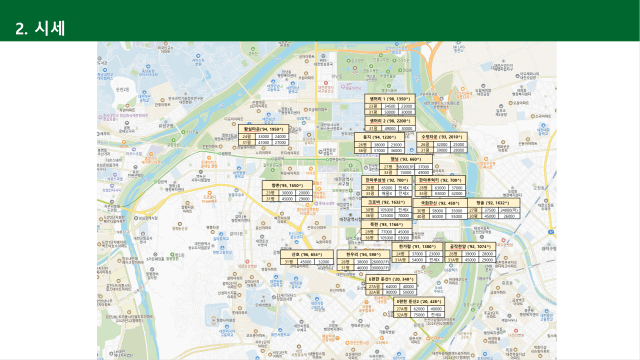Click the 햇님 ('93, 660) table header
The image size is (640, 360).
click(x=405, y=159)
